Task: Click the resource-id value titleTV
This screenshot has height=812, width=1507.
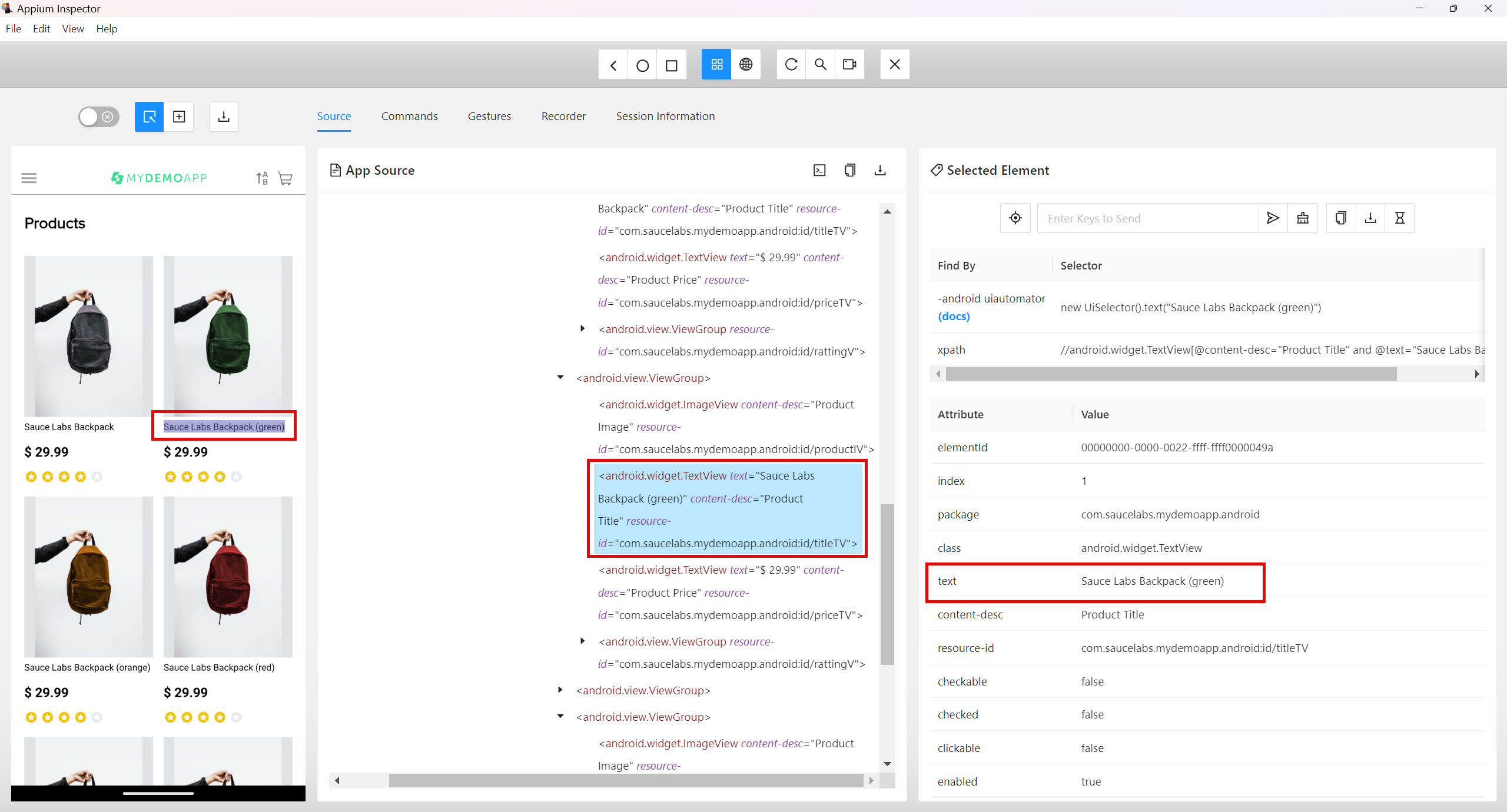Action: pyautogui.click(x=1194, y=648)
